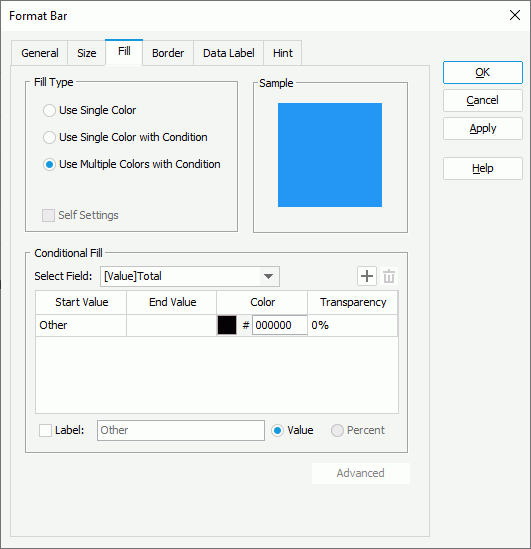Open the Fill tab

point(124,52)
